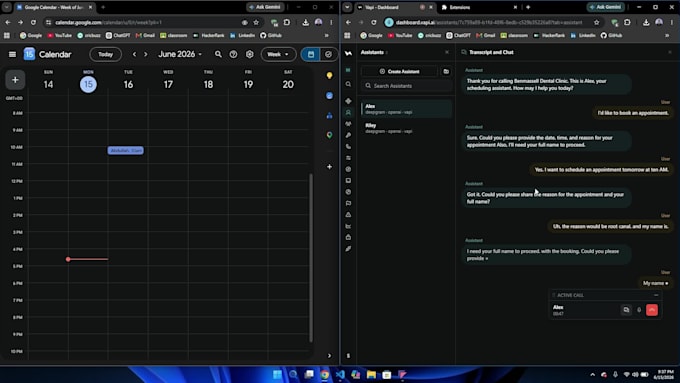The height and width of the screenshot is (383, 680).
Task: Open the June 2026 month dropdown
Action: (x=180, y=54)
